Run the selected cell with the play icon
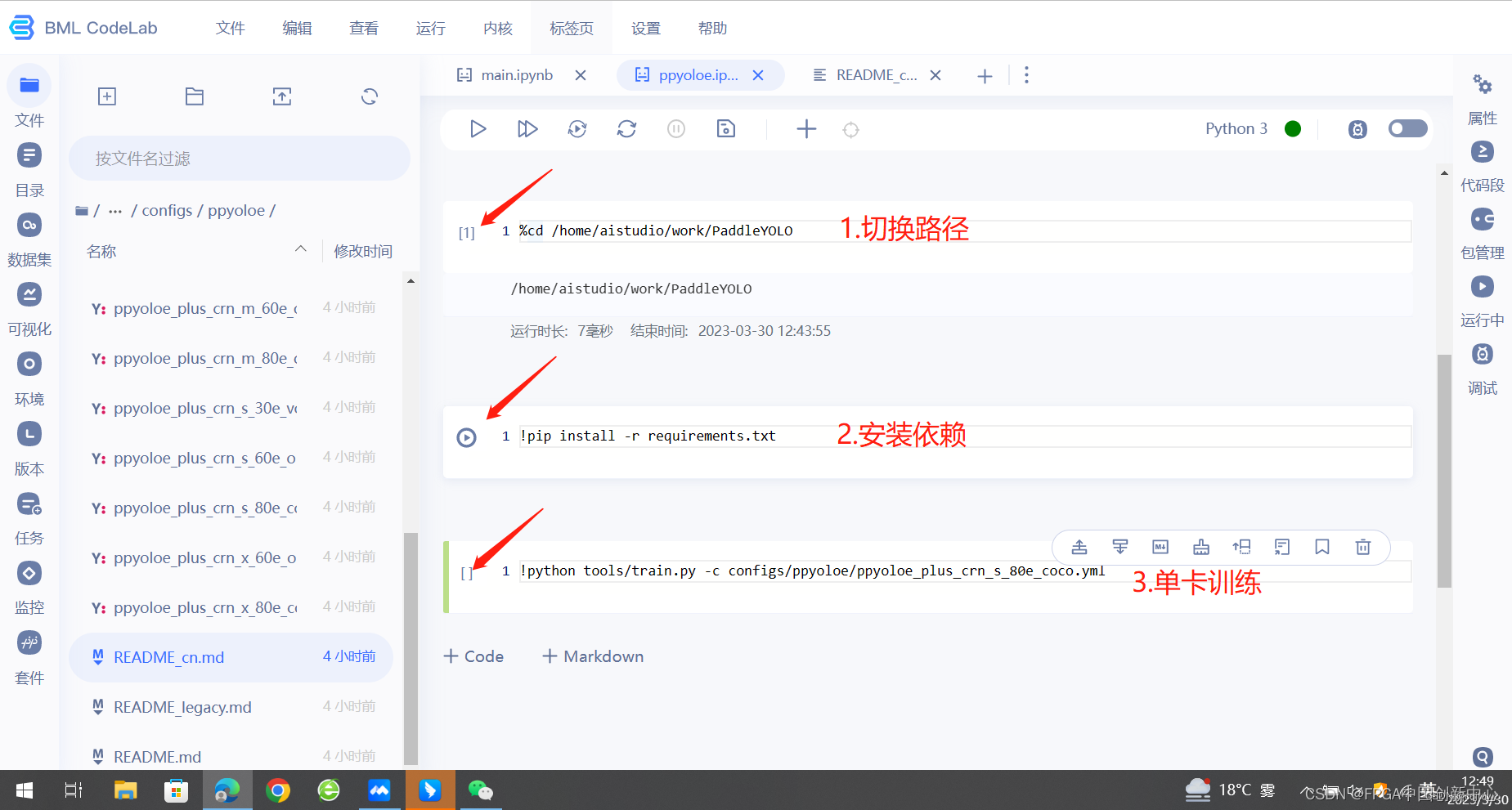1512x810 pixels. point(478,129)
